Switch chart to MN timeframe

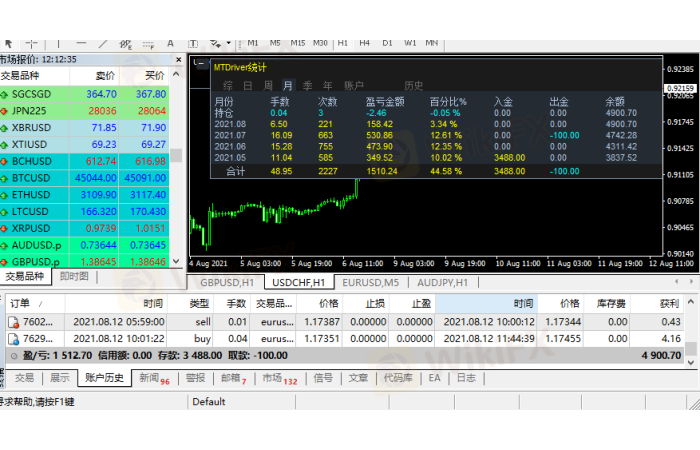(x=432, y=43)
